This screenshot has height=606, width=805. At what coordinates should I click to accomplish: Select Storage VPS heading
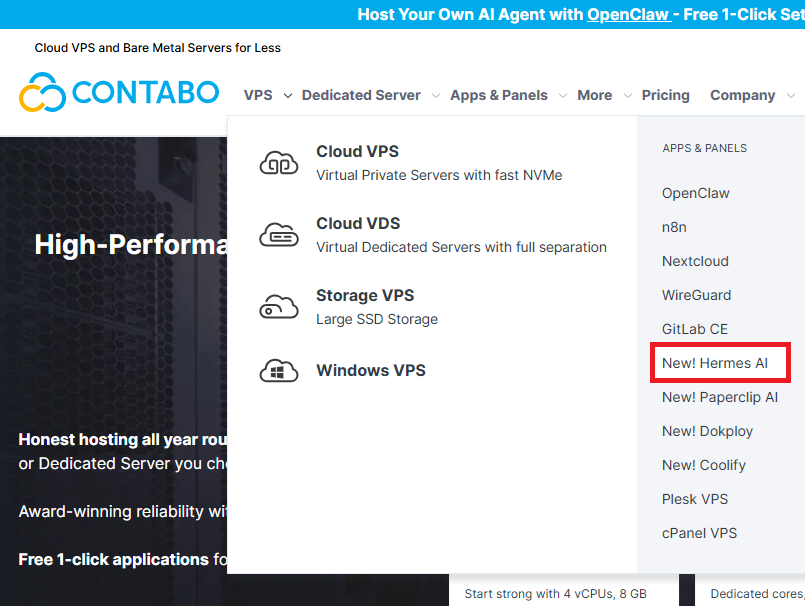[365, 295]
